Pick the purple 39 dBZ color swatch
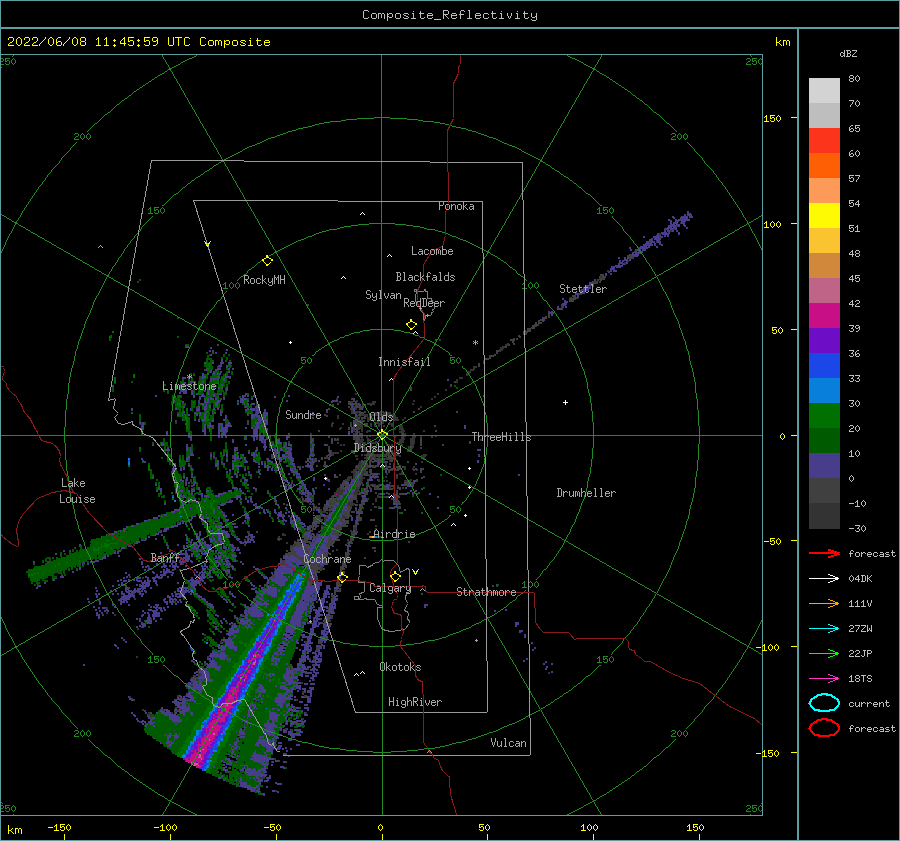The image size is (900, 841). coord(824,340)
